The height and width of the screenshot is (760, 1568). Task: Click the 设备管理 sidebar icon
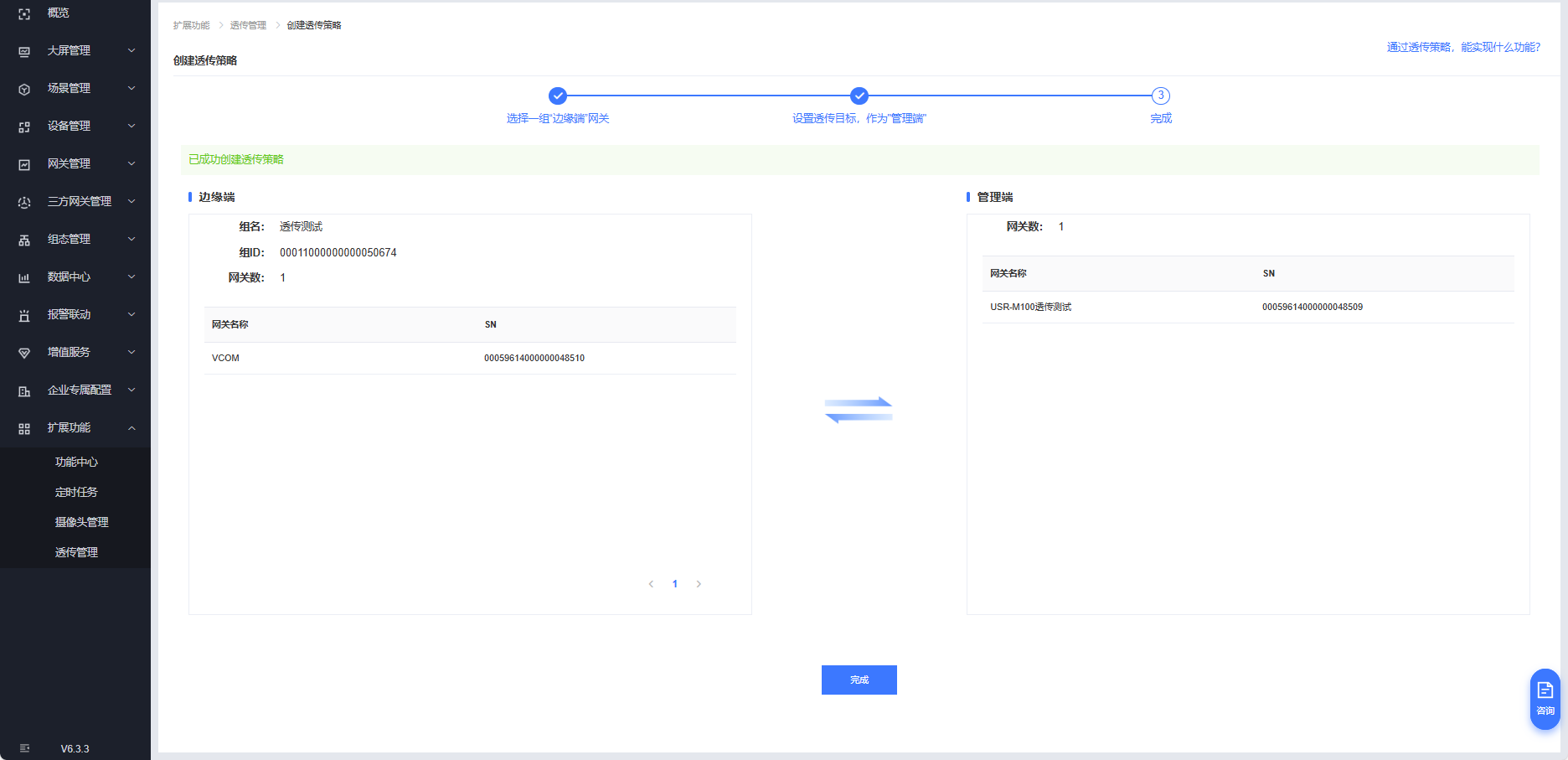(24, 127)
